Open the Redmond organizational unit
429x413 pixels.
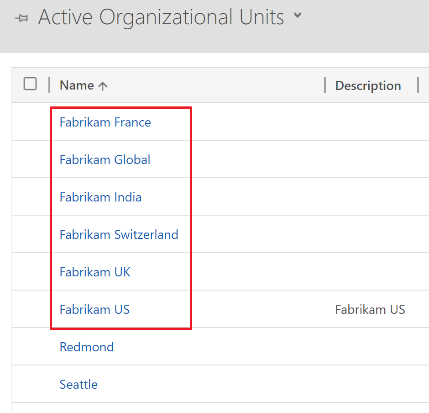click(x=87, y=347)
